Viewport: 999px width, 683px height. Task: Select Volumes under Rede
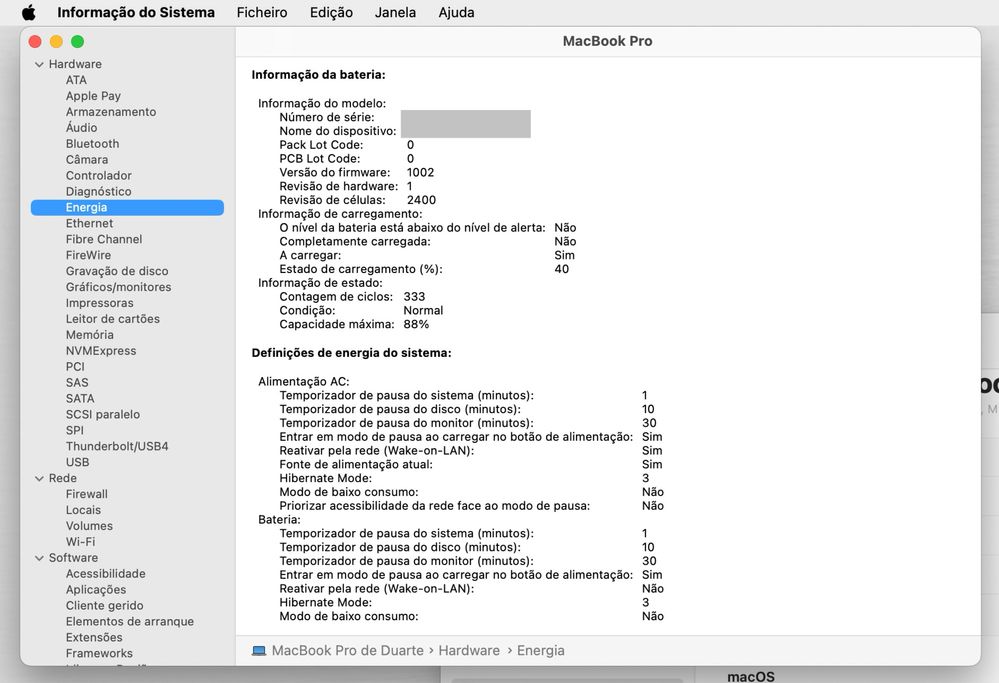tap(89, 526)
